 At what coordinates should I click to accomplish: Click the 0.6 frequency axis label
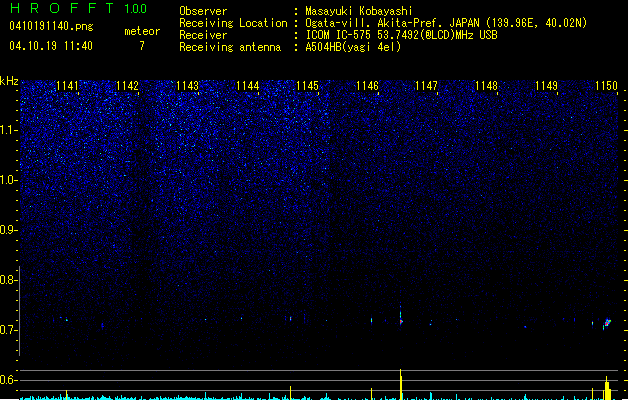8,380
